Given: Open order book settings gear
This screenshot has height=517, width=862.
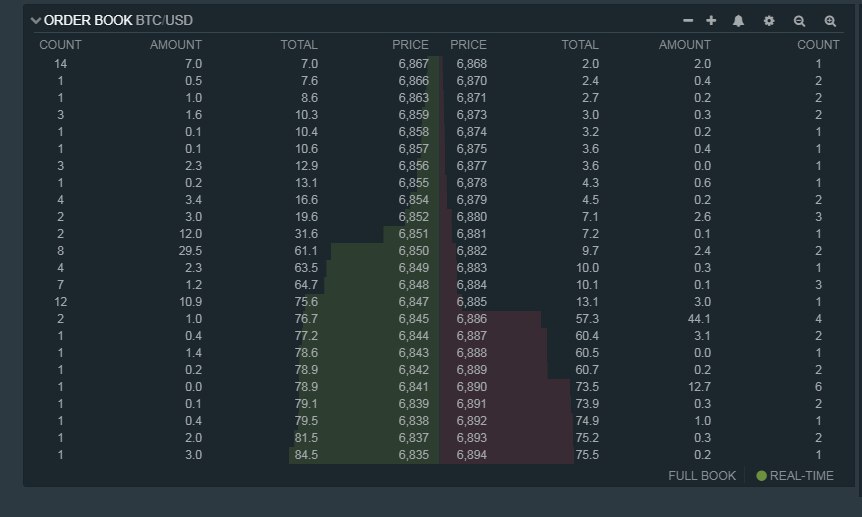Looking at the screenshot, I should coord(769,20).
